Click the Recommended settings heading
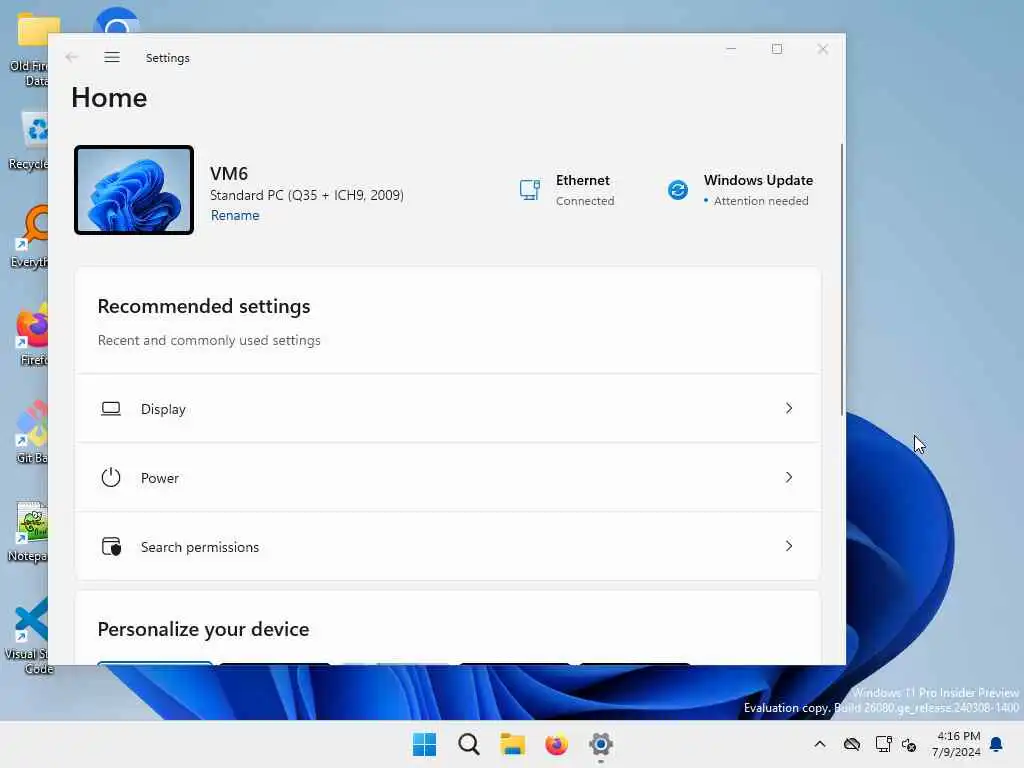Screen dimensions: 1024x768 click(x=204, y=306)
